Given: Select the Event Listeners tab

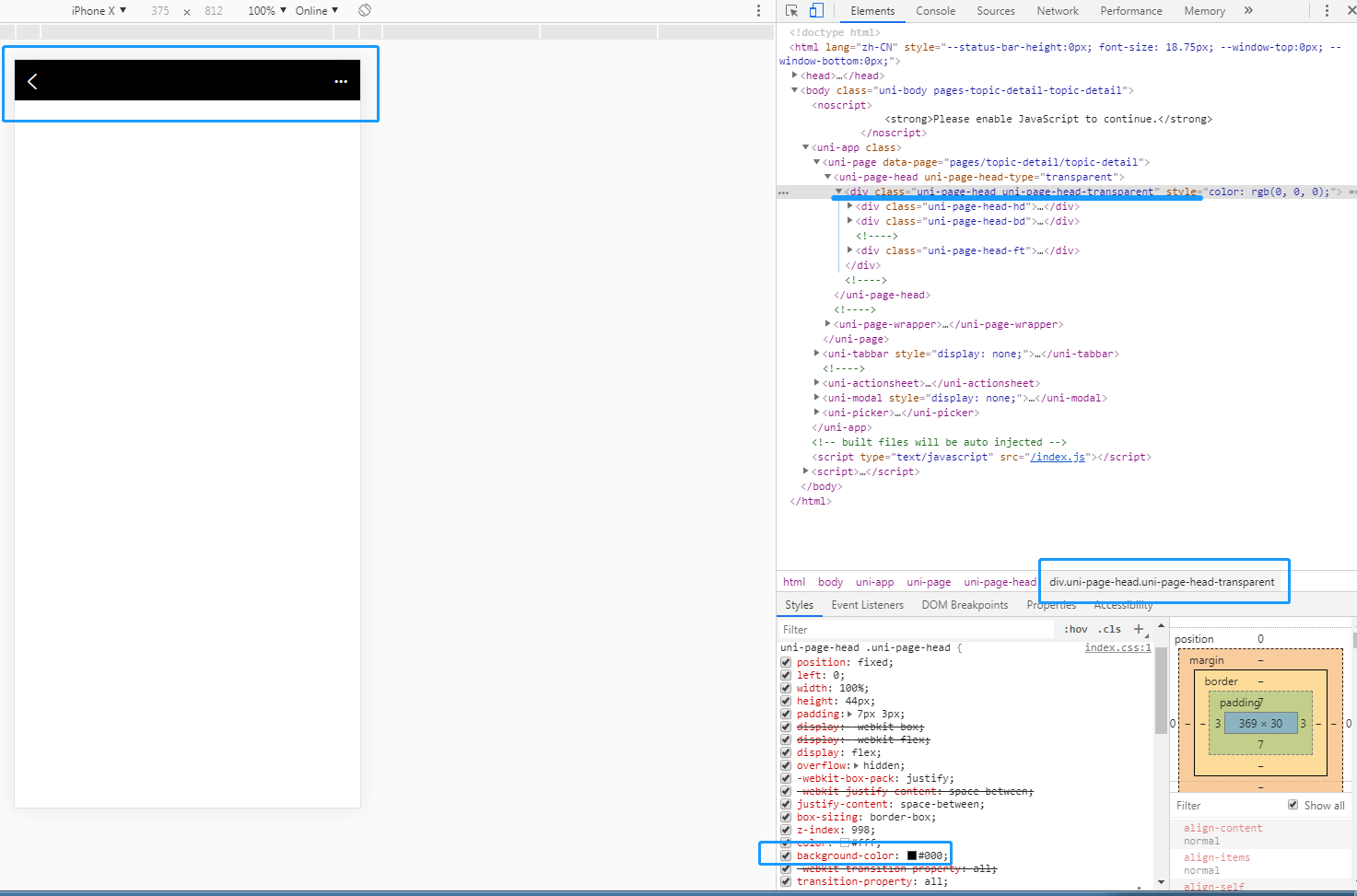Looking at the screenshot, I should pyautogui.click(x=867, y=605).
